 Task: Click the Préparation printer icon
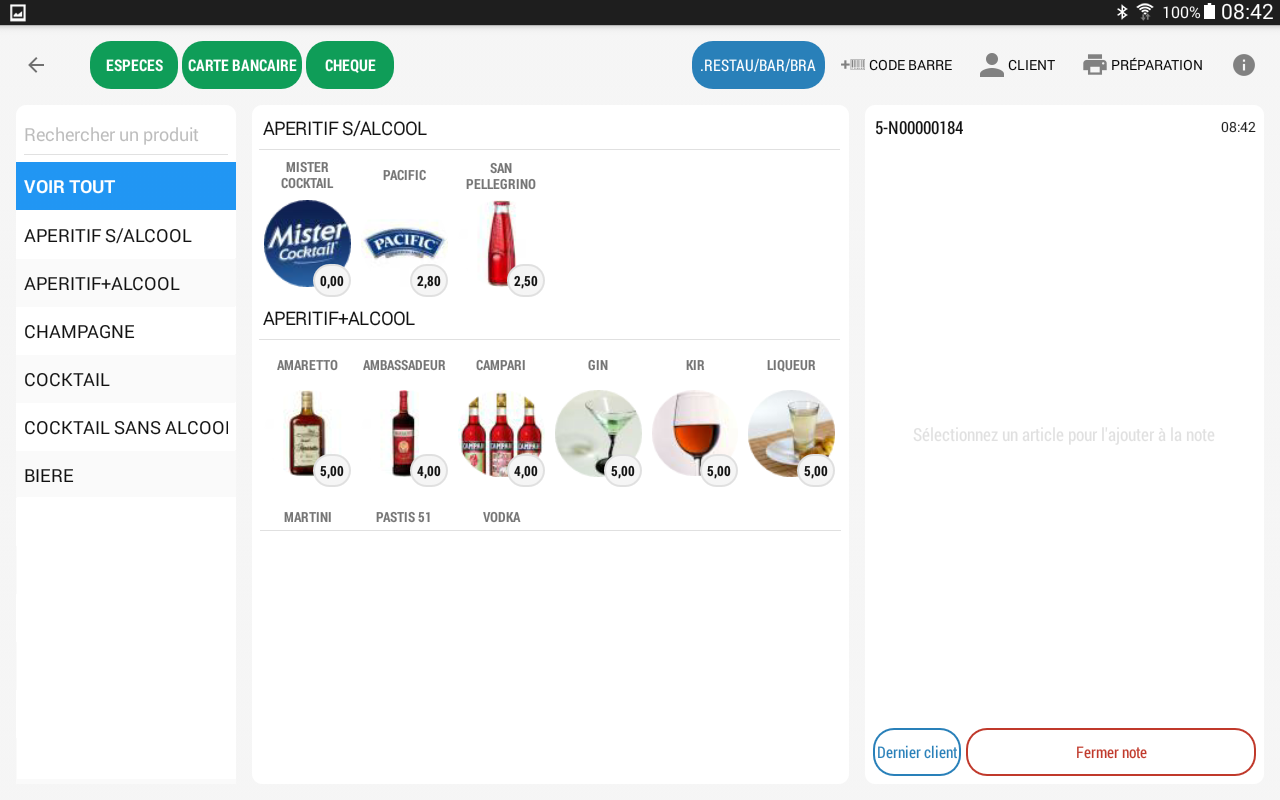1095,65
